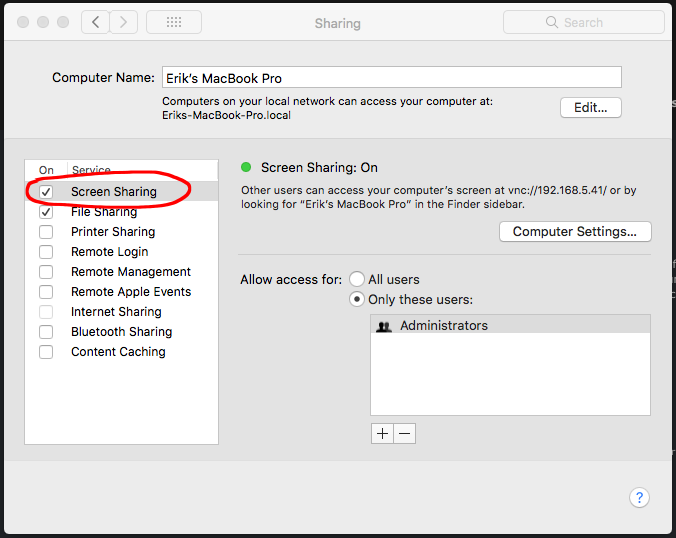The image size is (676, 538).
Task: Select the Printer Sharing service label
Action: pos(113,232)
